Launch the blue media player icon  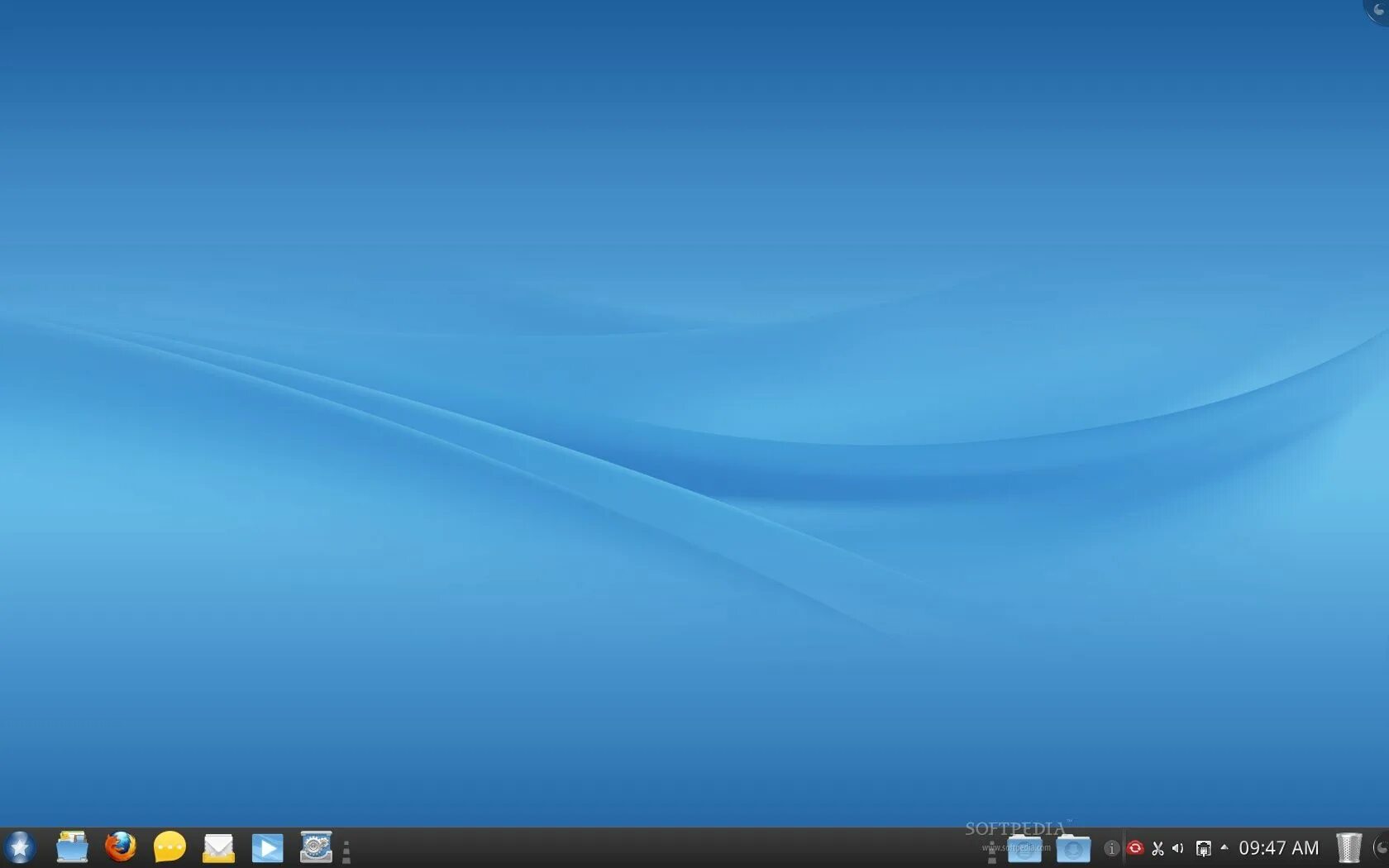click(267, 848)
